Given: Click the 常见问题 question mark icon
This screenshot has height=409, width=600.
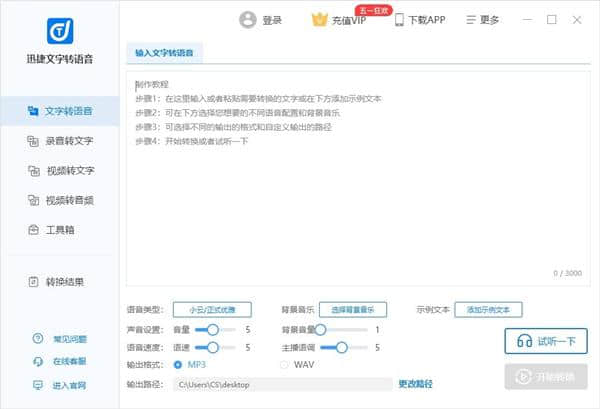Looking at the screenshot, I should point(38,338).
